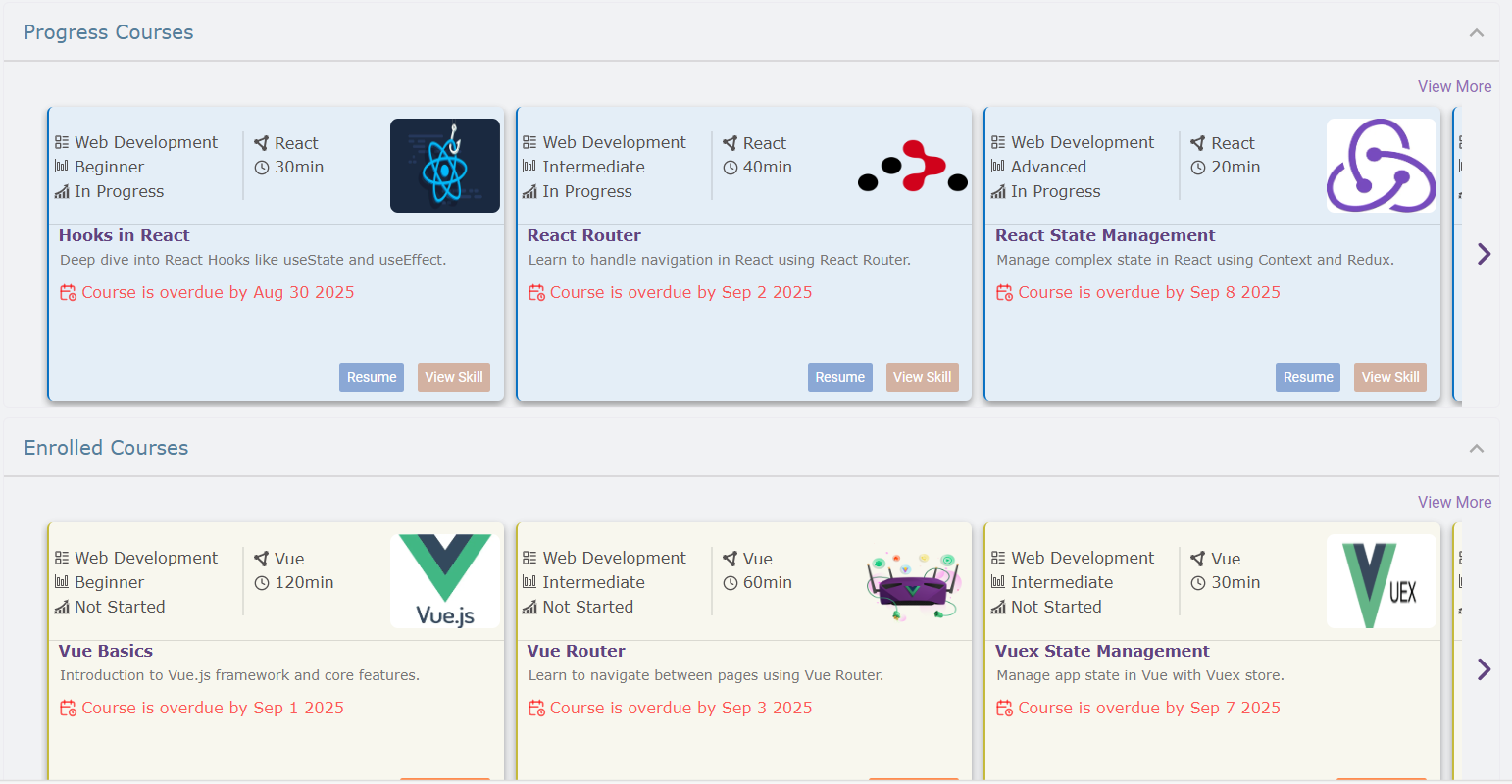Open the Redux logo thumbnail on React State Management
The image size is (1512, 784).
(1382, 166)
